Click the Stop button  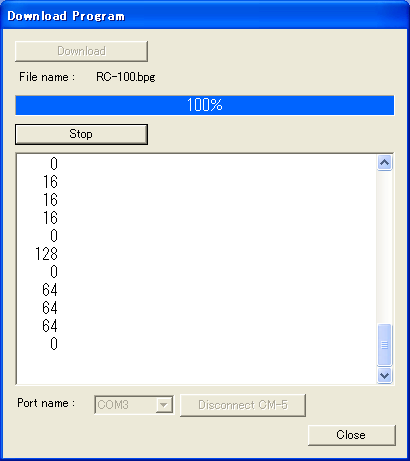[81, 134]
